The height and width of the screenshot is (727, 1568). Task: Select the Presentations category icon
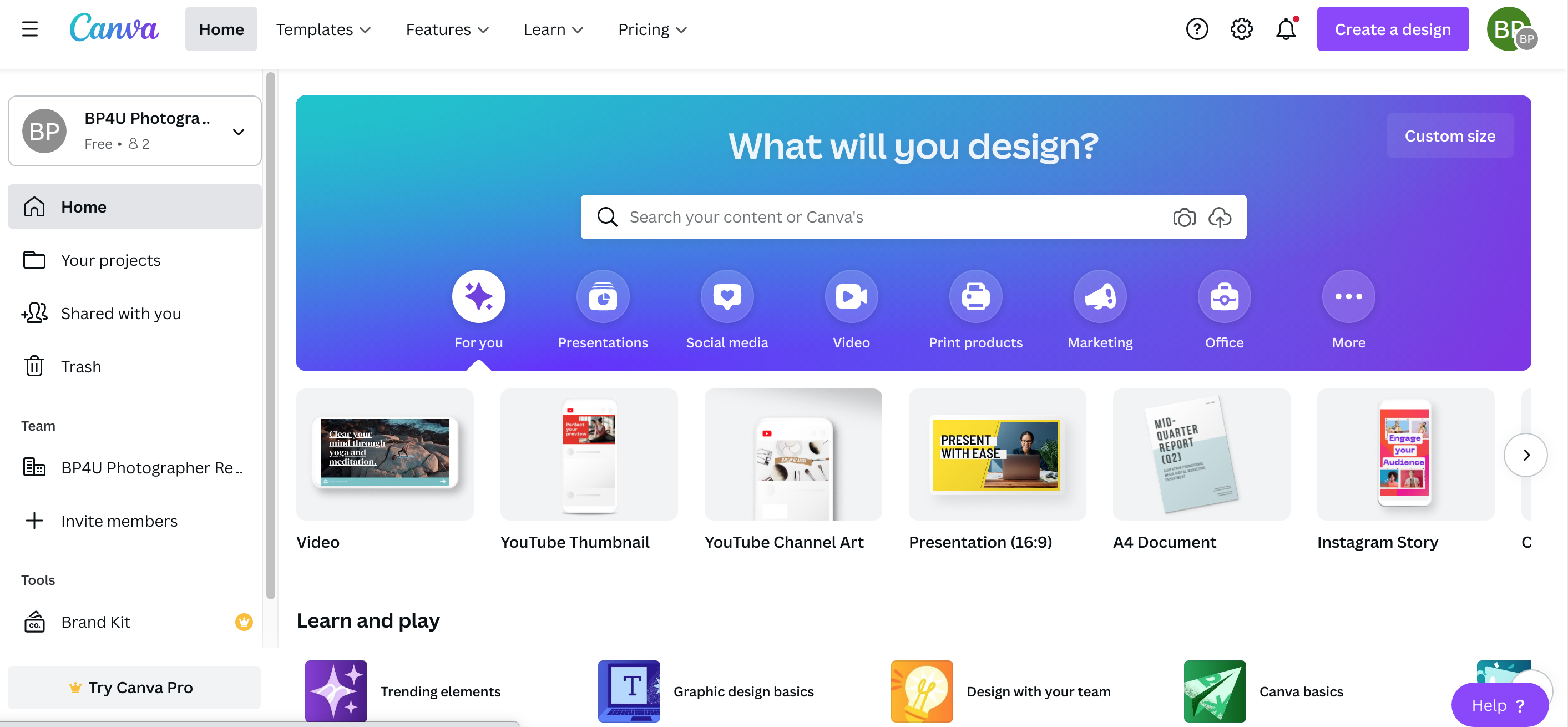603,296
